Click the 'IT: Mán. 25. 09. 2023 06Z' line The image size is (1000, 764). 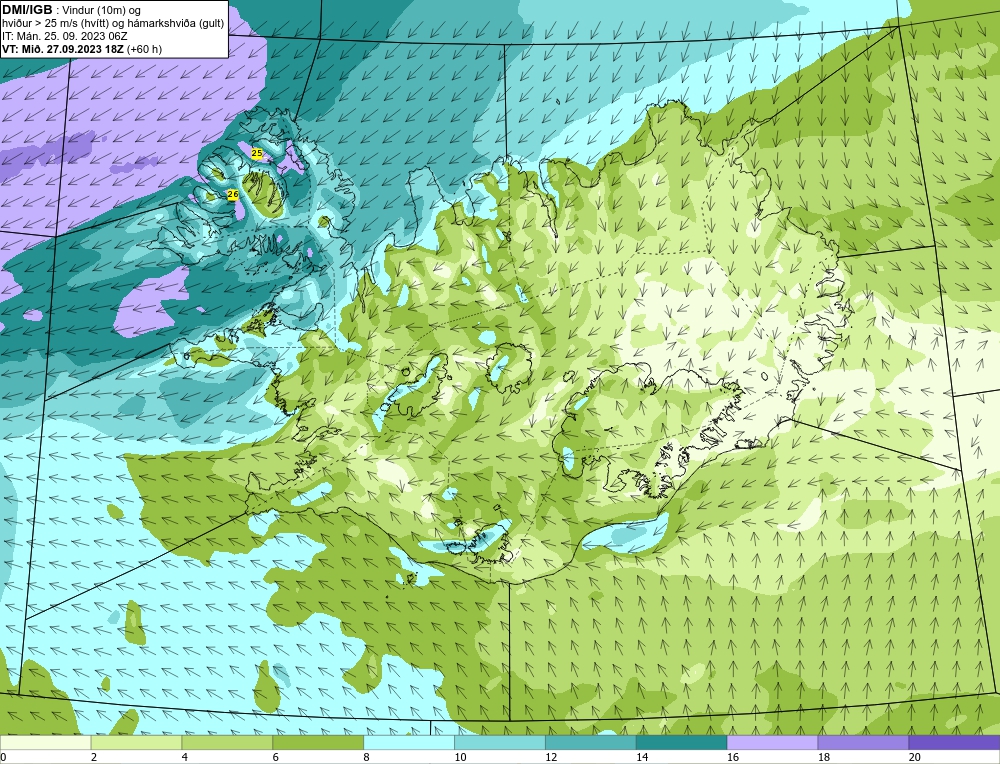[x=64, y=36]
